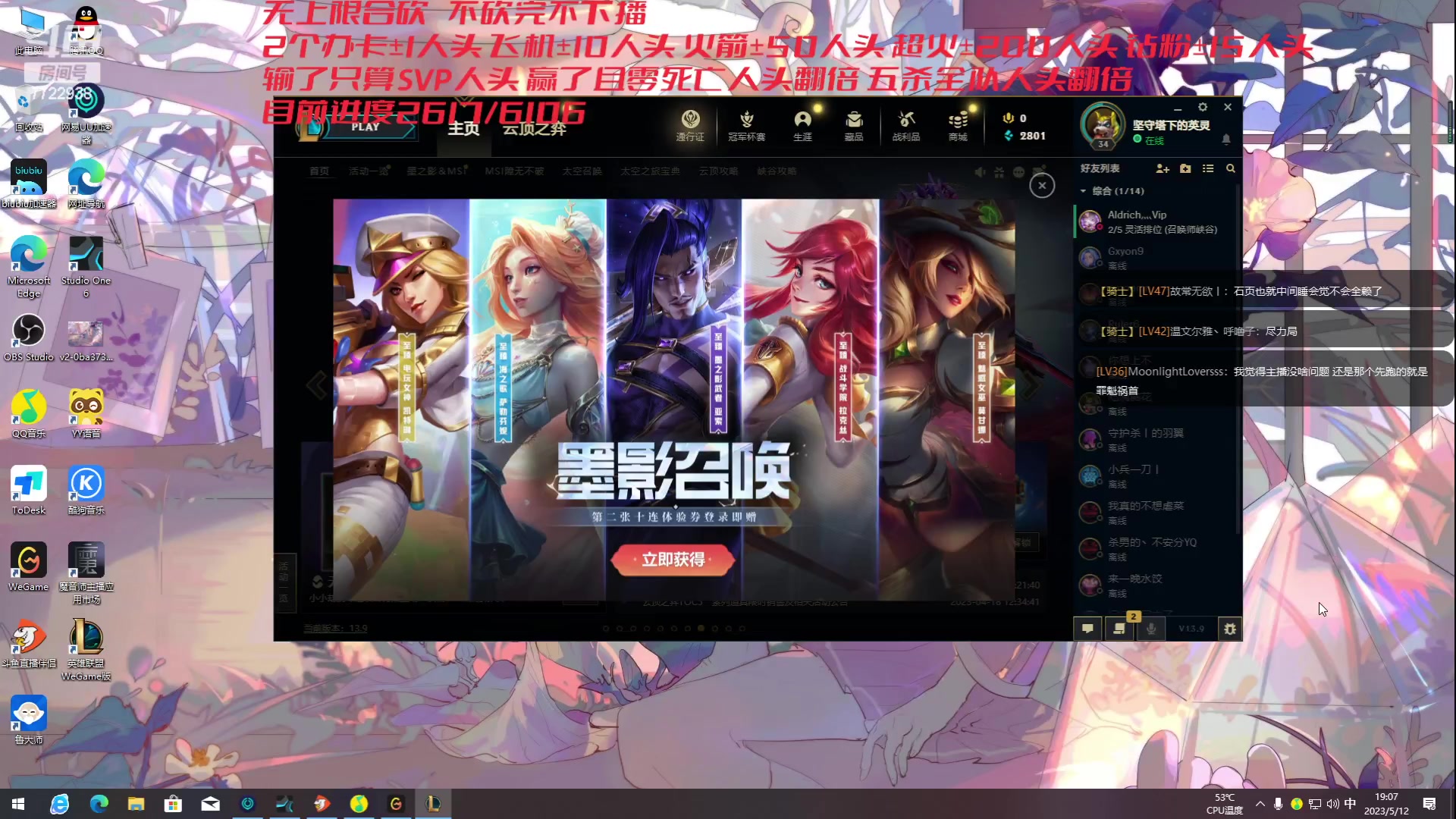Screen dimensions: 1456x819
Task: Open OBS Studio desktop icon
Action: click(29, 338)
